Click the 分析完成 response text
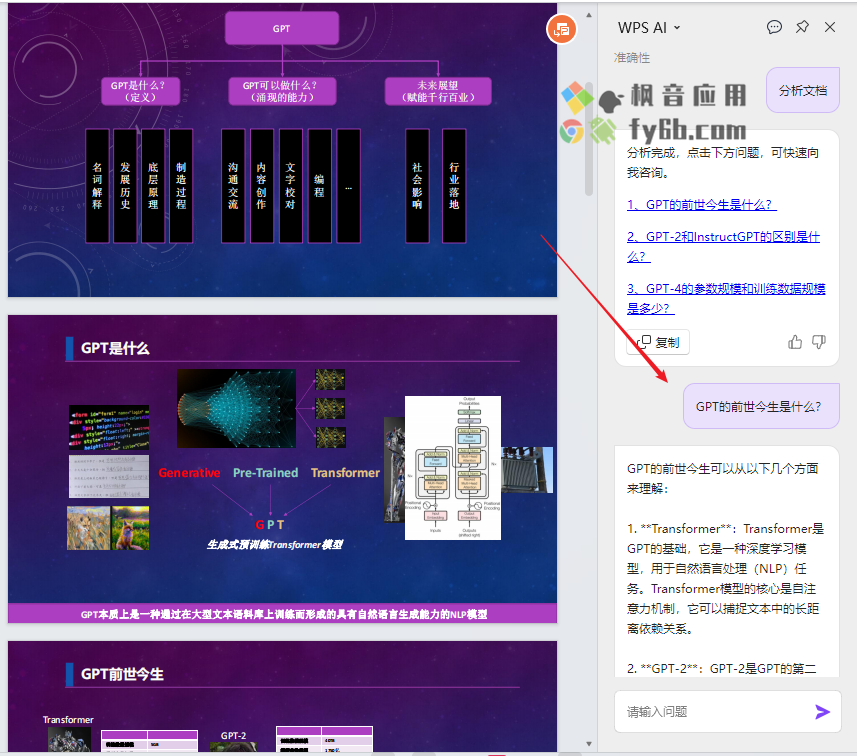This screenshot has height=756, width=857. click(x=723, y=162)
